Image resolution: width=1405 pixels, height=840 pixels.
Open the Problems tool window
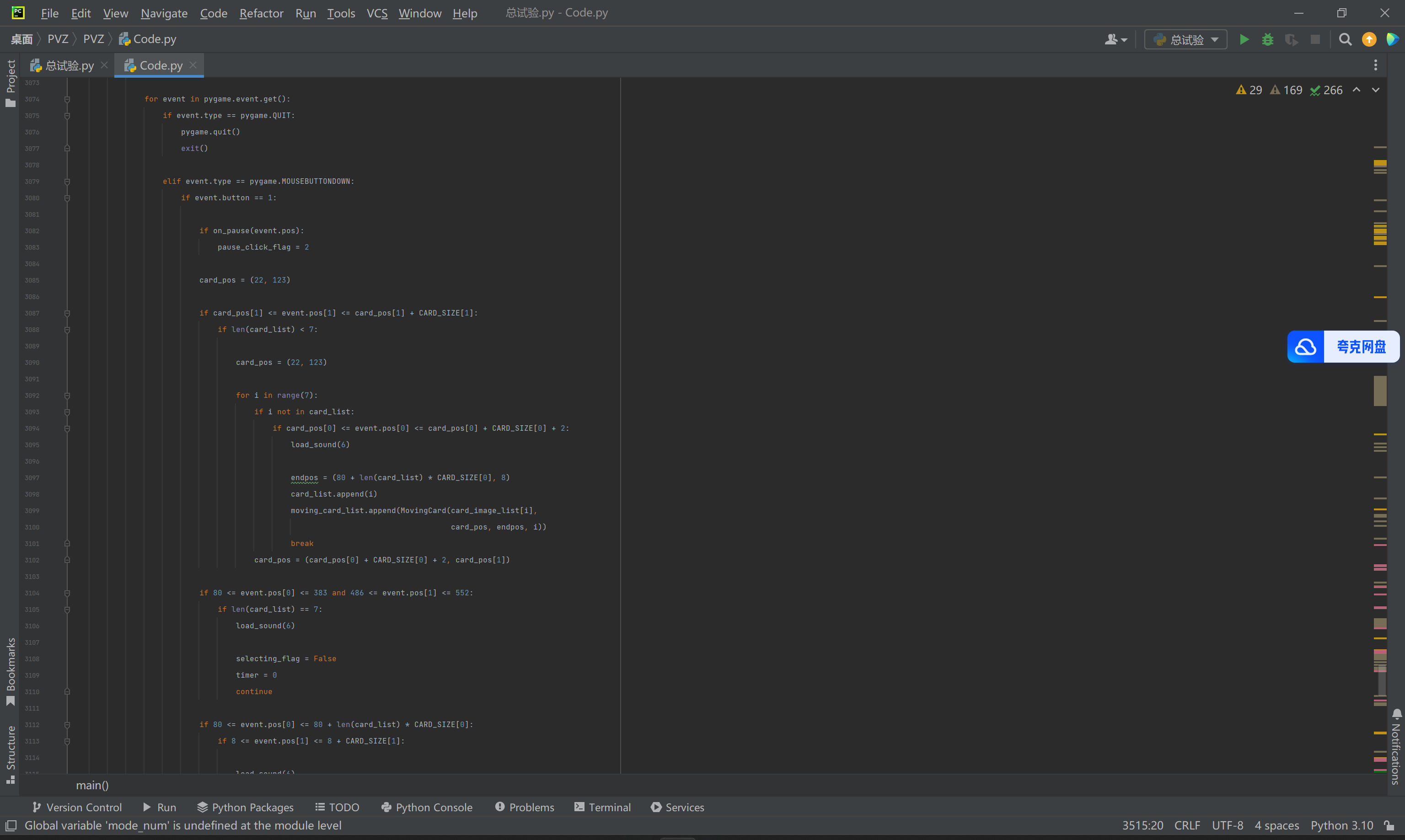[x=525, y=807]
